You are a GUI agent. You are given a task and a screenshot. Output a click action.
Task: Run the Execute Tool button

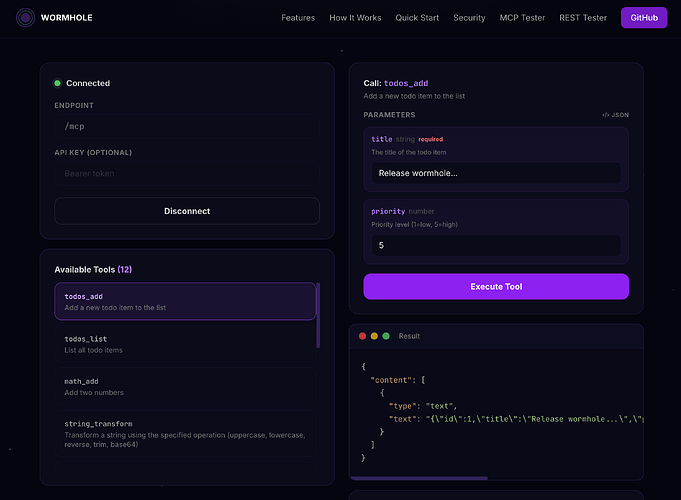point(496,287)
